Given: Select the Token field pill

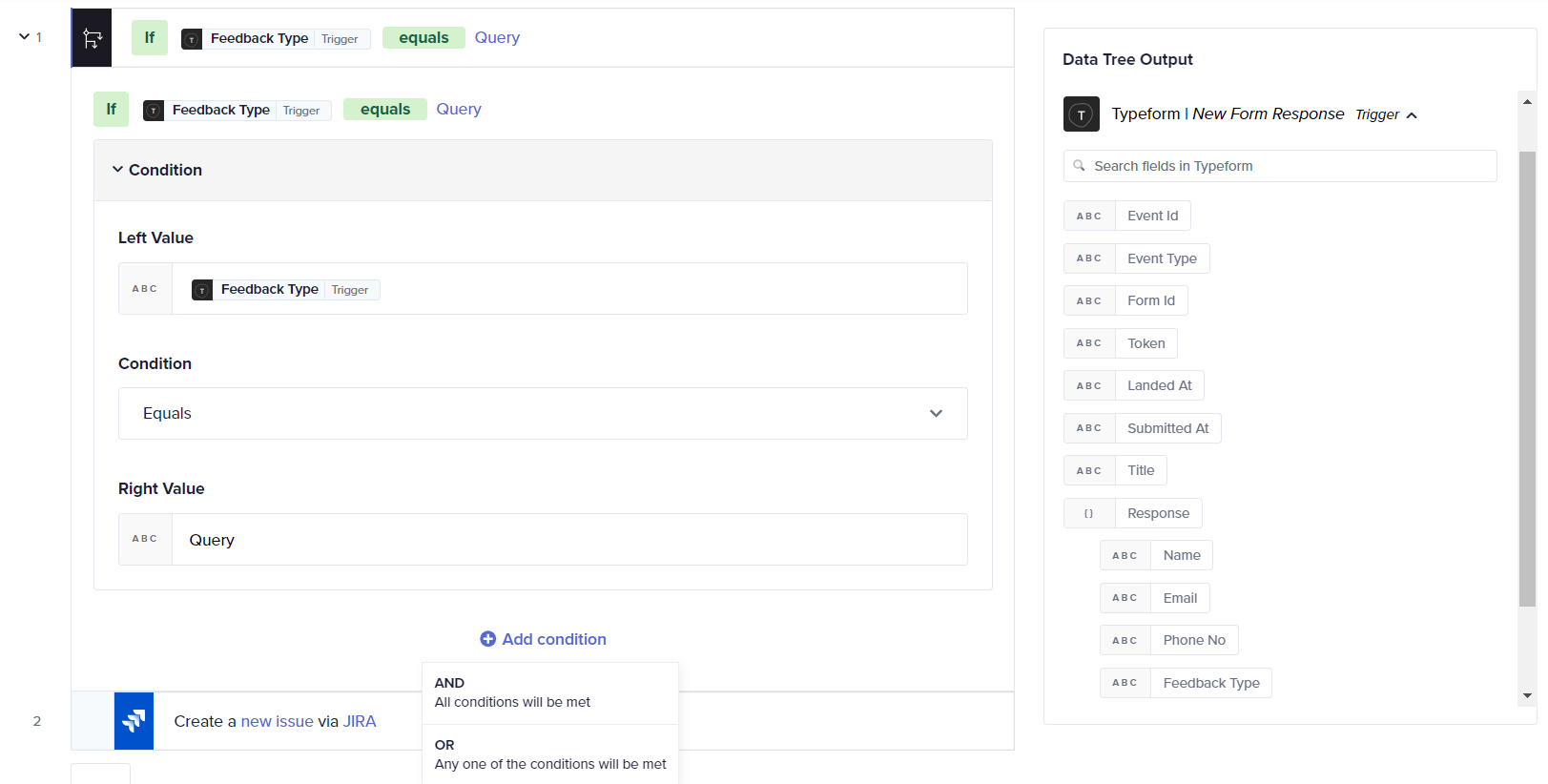Looking at the screenshot, I should [1121, 343].
